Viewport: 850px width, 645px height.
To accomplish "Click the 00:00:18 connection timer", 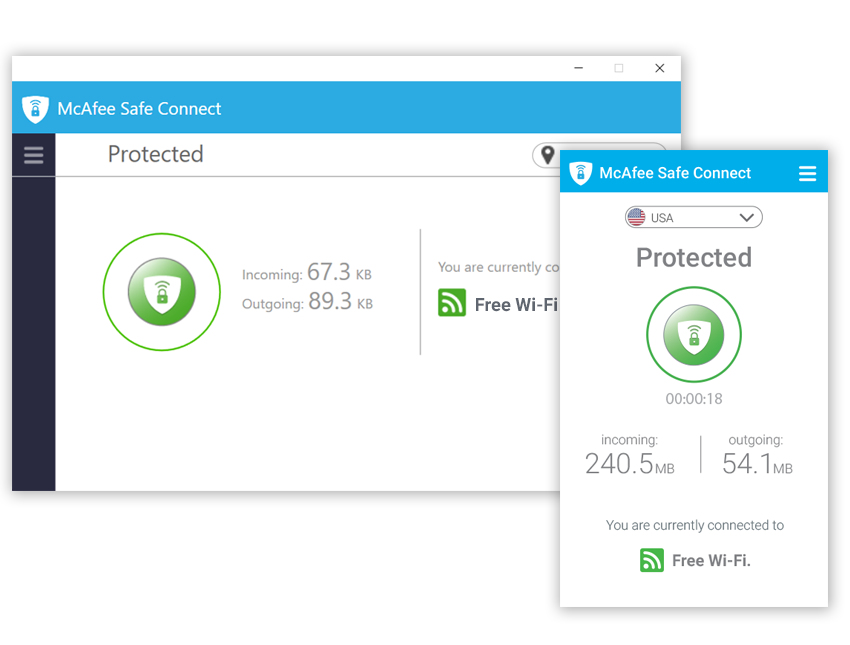I will (x=694, y=399).
